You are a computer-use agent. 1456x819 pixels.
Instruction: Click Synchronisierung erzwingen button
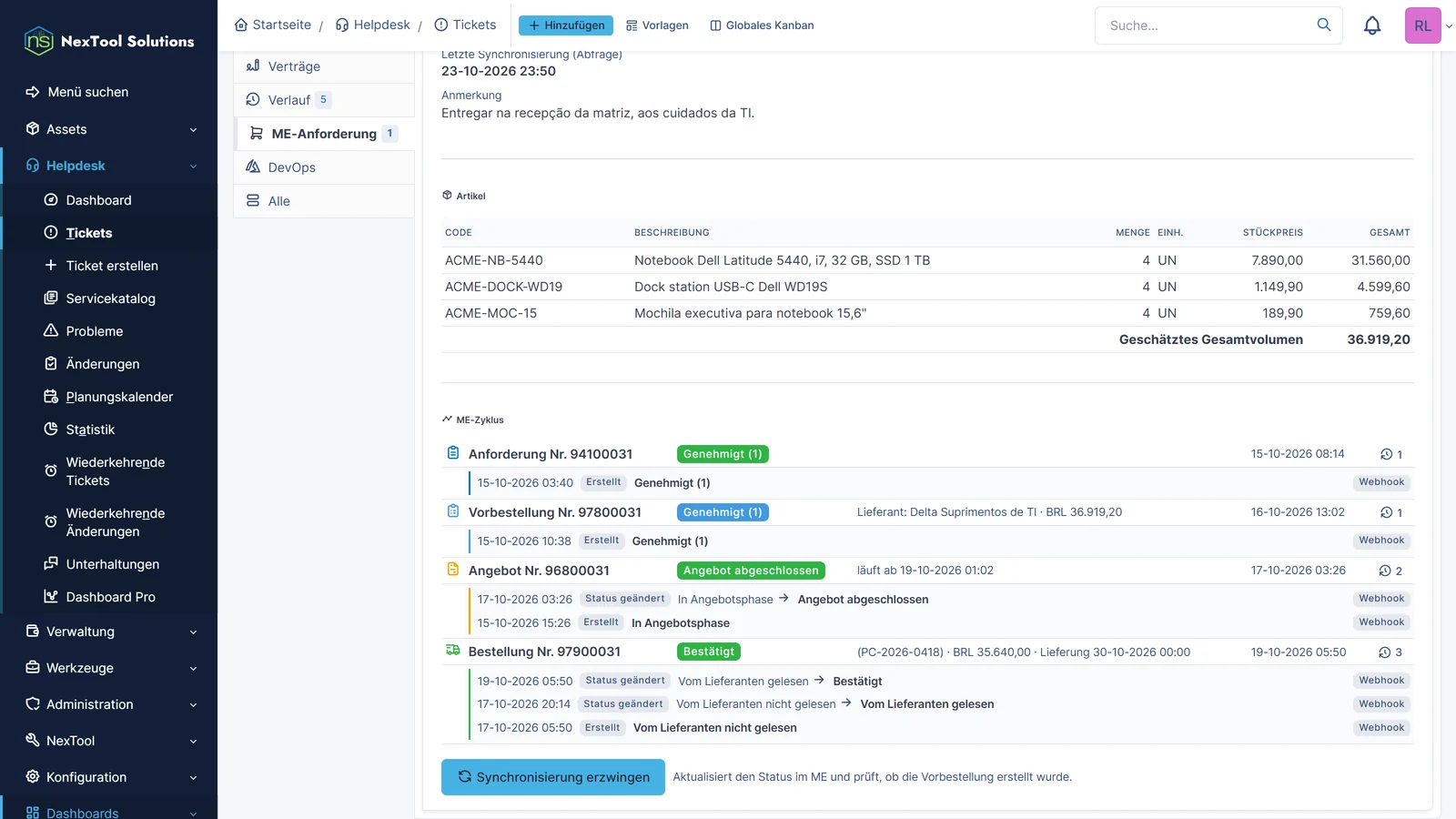553,777
